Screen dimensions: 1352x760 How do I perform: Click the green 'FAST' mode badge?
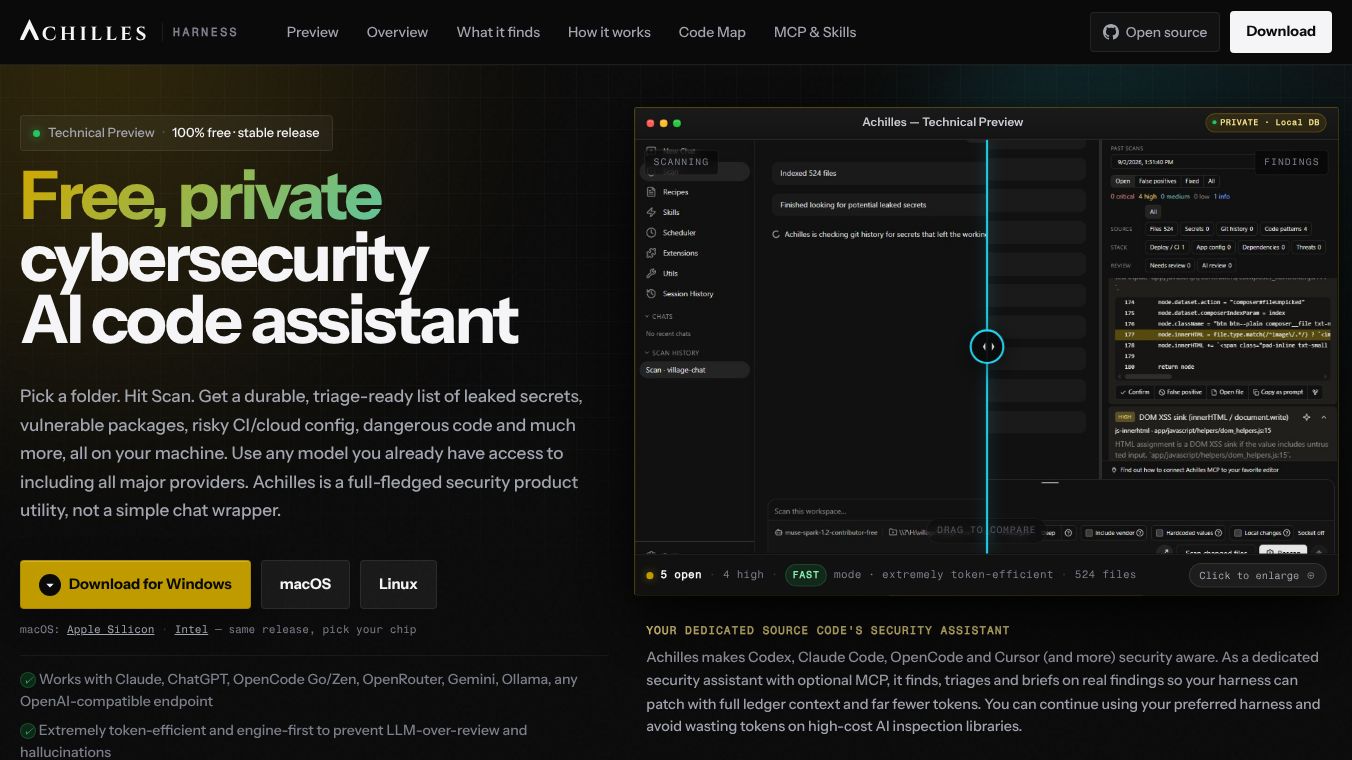coord(806,575)
